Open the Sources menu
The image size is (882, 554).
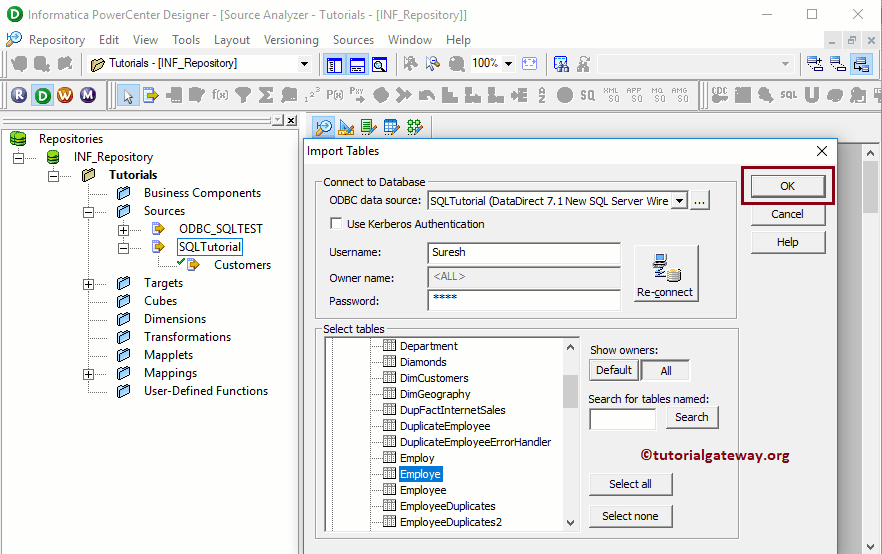(x=353, y=40)
